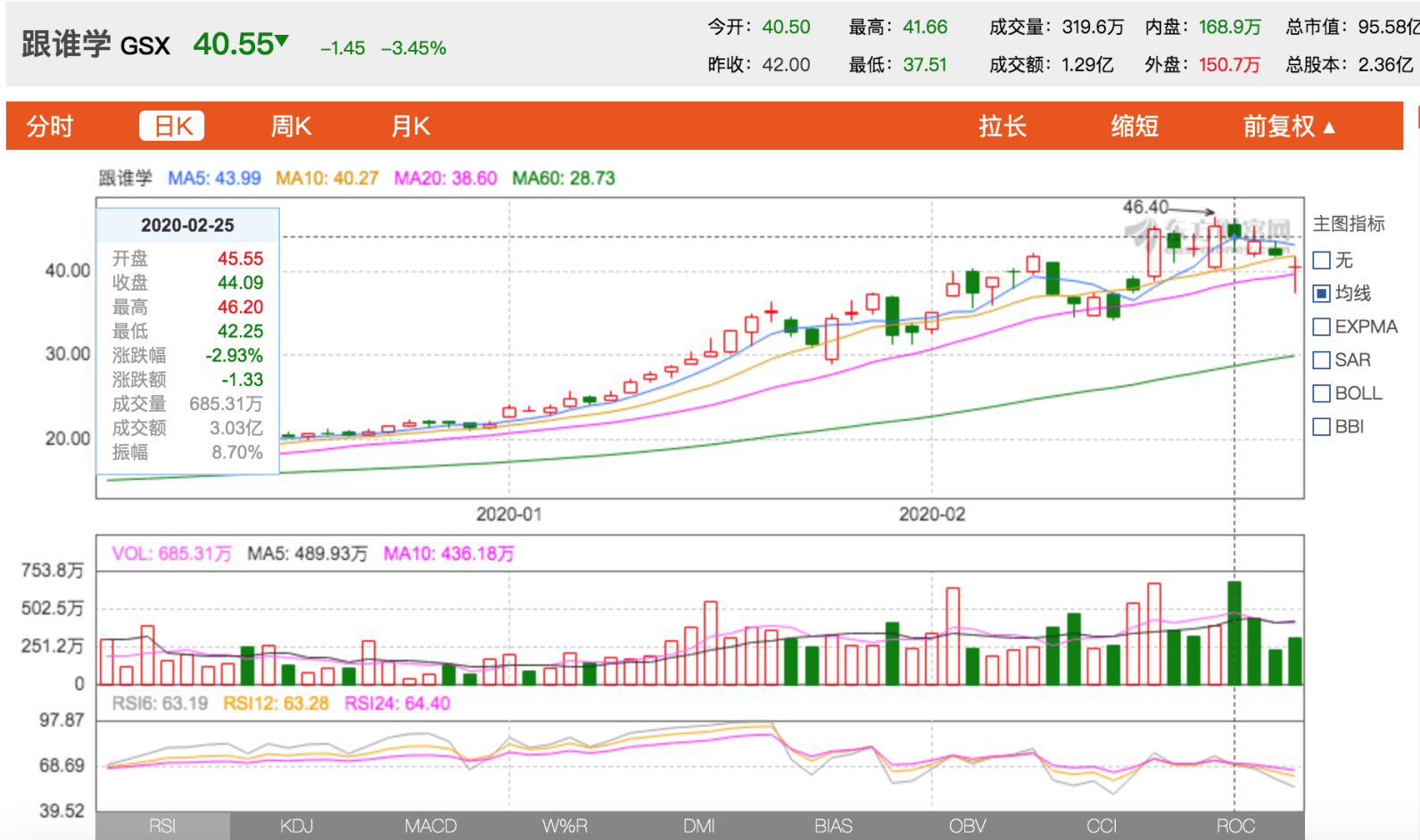Enable the BBI indicator checkbox
Image resolution: width=1420 pixels, height=840 pixels.
pyautogui.click(x=1322, y=427)
